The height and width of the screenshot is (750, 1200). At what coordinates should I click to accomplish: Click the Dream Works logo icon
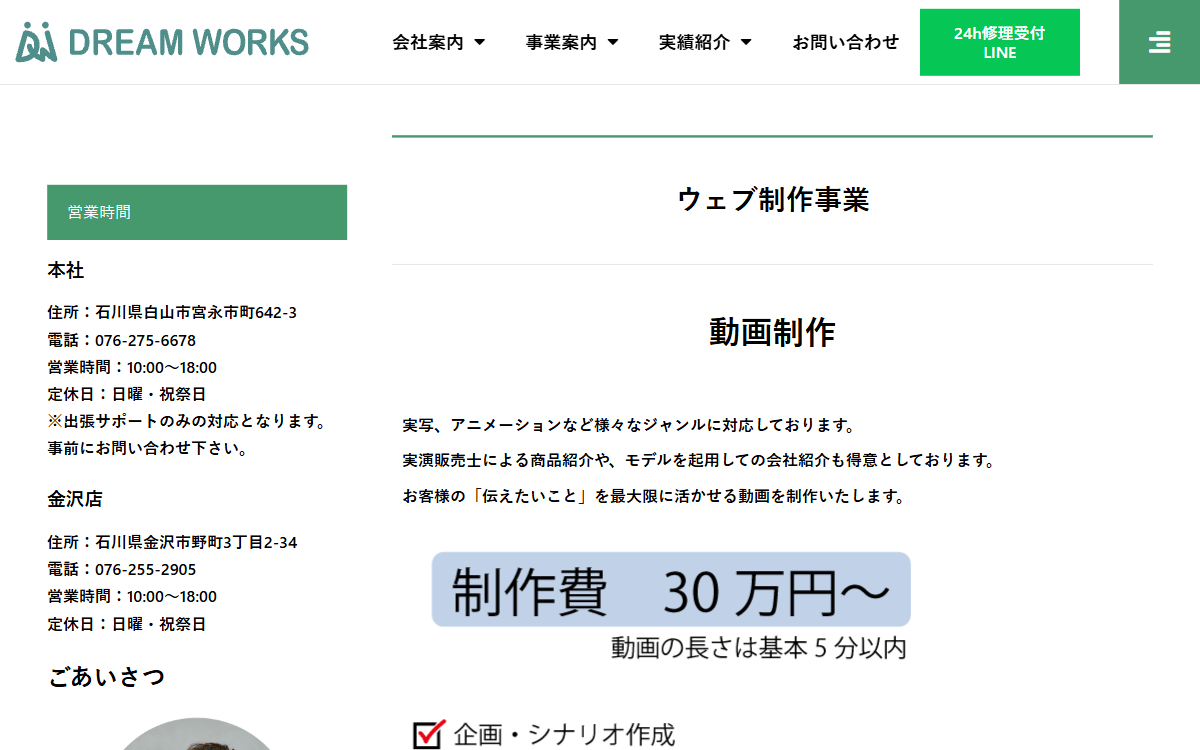pyautogui.click(x=38, y=42)
